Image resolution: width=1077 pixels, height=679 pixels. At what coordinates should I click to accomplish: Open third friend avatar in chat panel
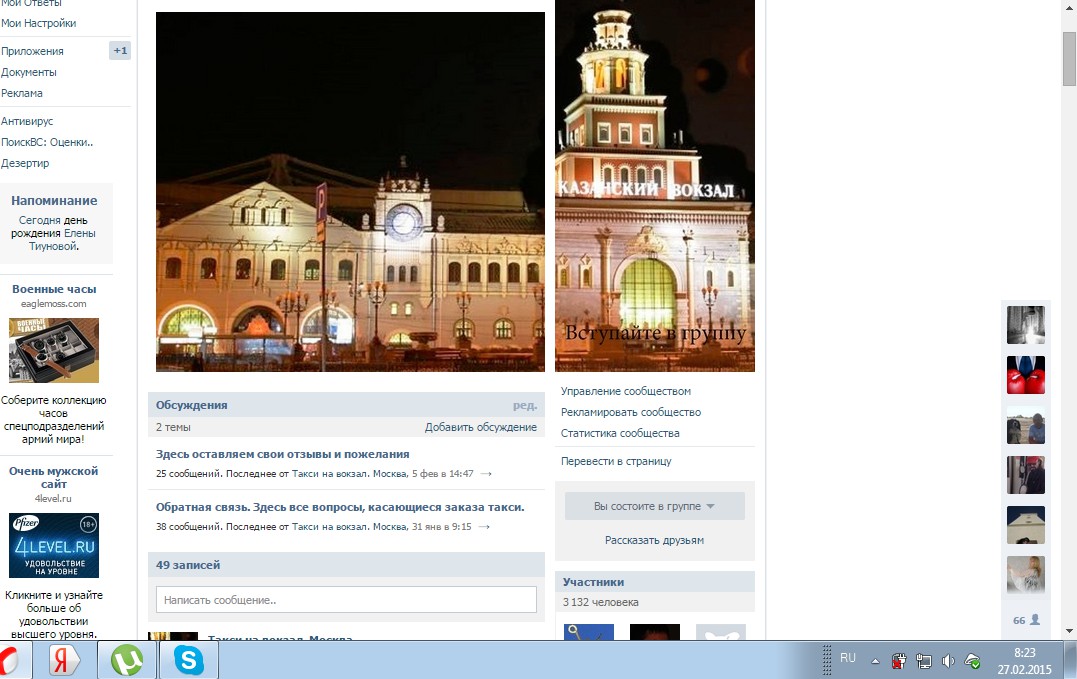pos(1025,425)
